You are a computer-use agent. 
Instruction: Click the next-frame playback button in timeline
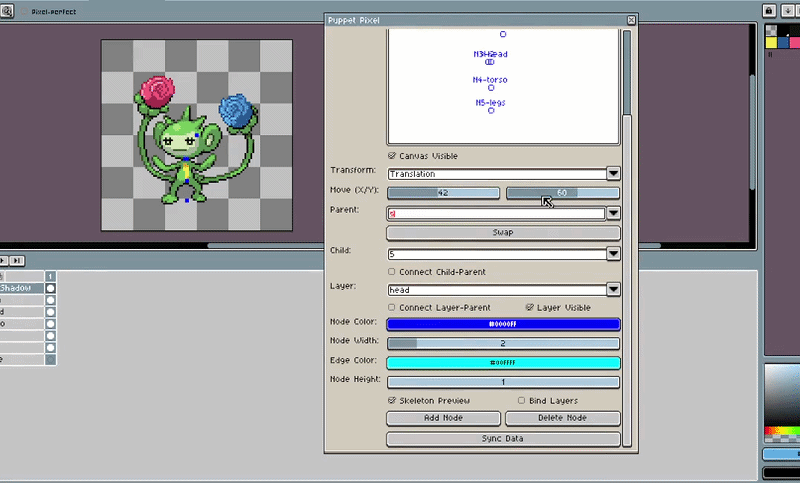(17, 261)
